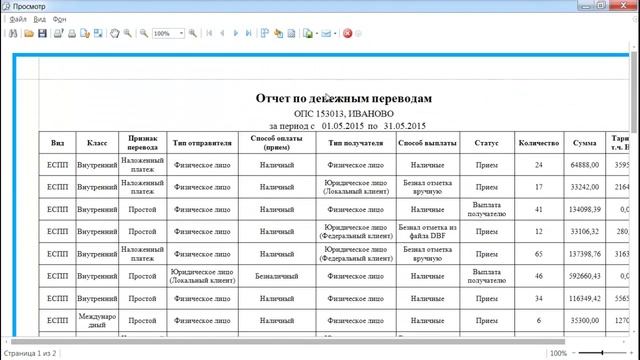The width and height of the screenshot is (640, 360).
Task: Click the toolbar zoom in icon
Action: 193,33
